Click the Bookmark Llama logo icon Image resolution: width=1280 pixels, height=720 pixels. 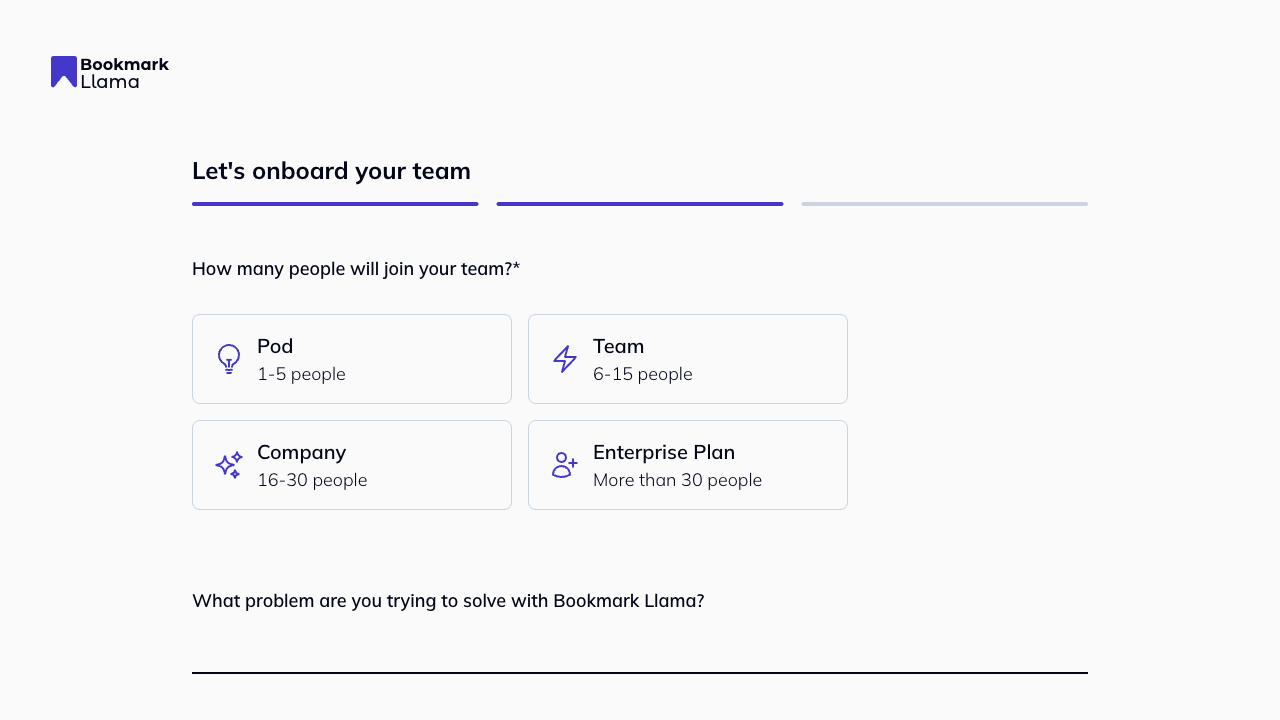64,72
